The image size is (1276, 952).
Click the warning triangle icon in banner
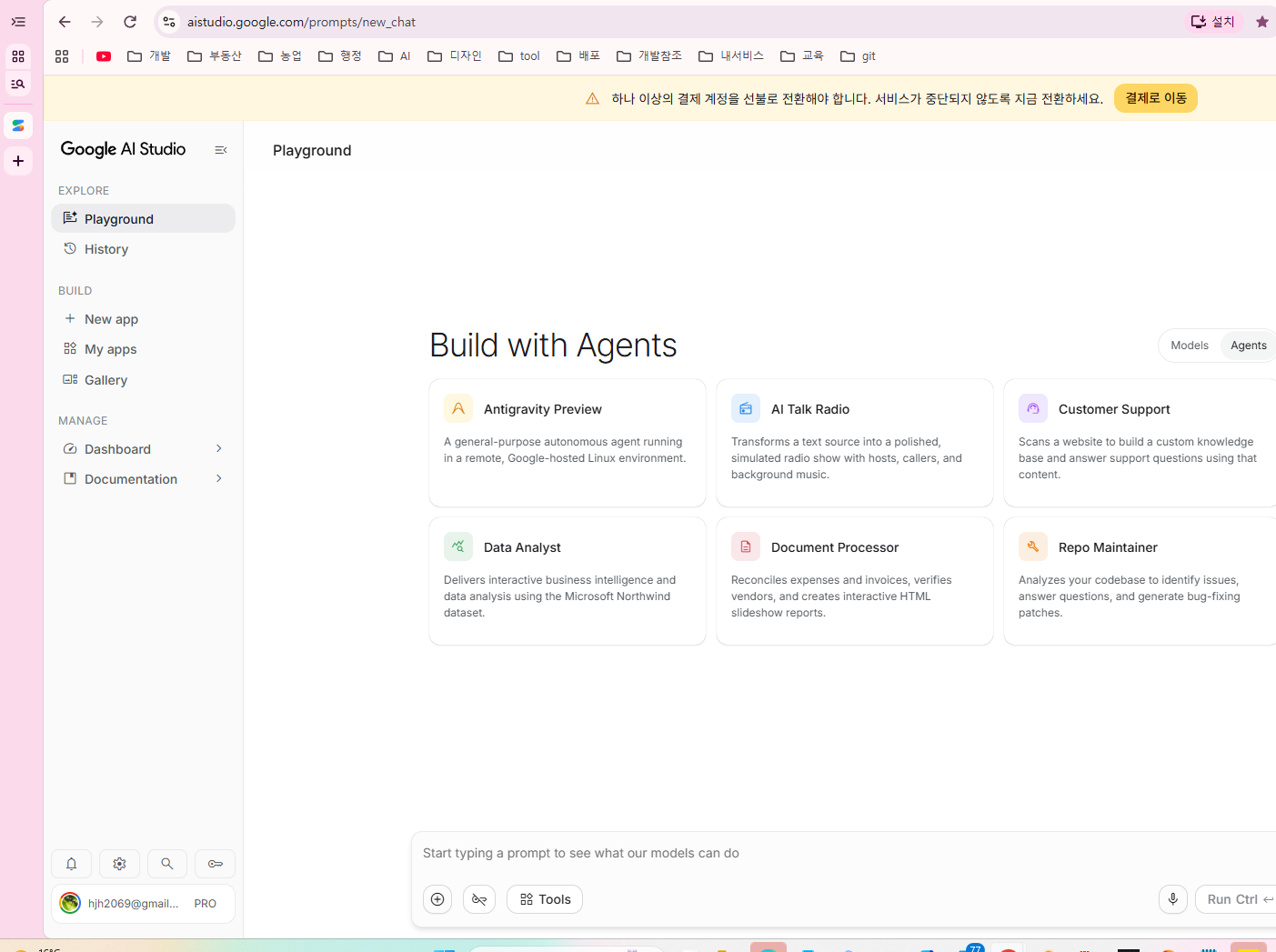pos(592,98)
